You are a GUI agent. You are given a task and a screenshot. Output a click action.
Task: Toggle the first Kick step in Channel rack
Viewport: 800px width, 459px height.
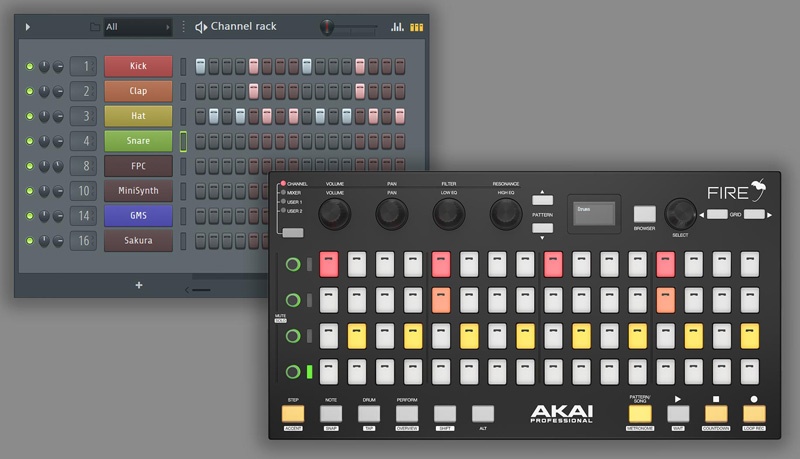tap(201, 66)
